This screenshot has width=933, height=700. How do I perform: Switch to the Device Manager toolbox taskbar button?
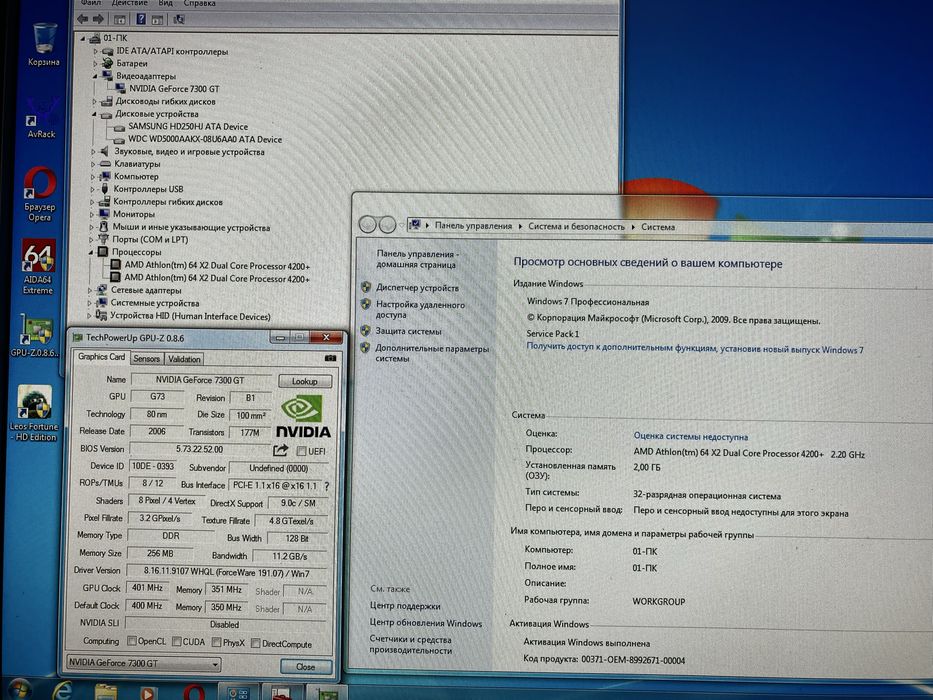(x=281, y=693)
